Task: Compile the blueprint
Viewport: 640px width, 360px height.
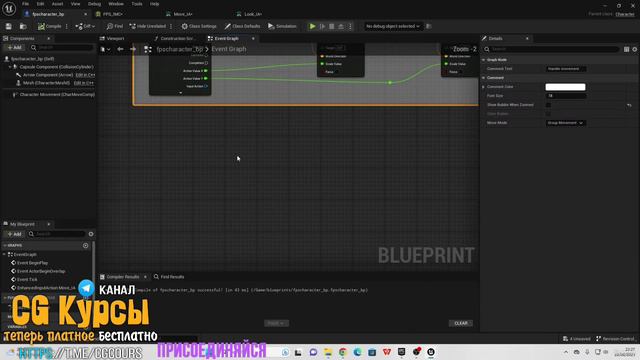Action: point(49,26)
